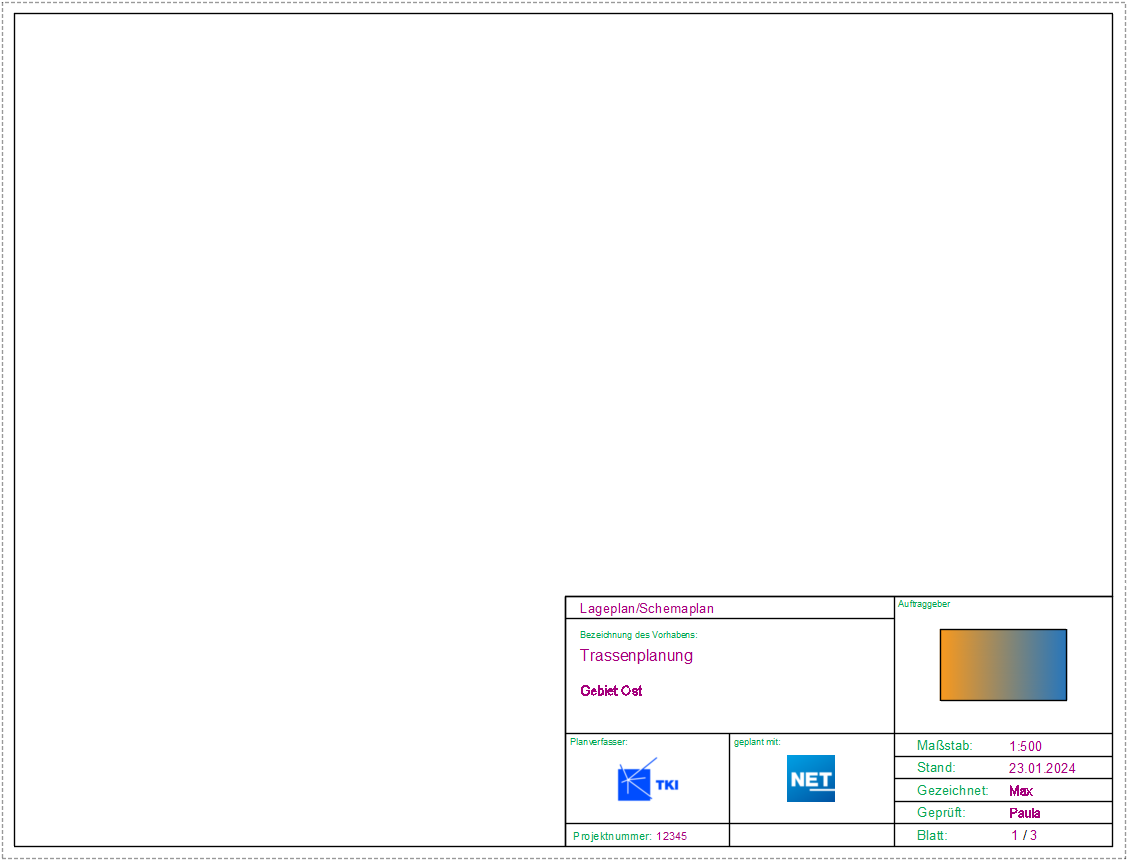1129x862 pixels.
Task: Select the 'Paula' reviewer name
Action: [x=1025, y=813]
